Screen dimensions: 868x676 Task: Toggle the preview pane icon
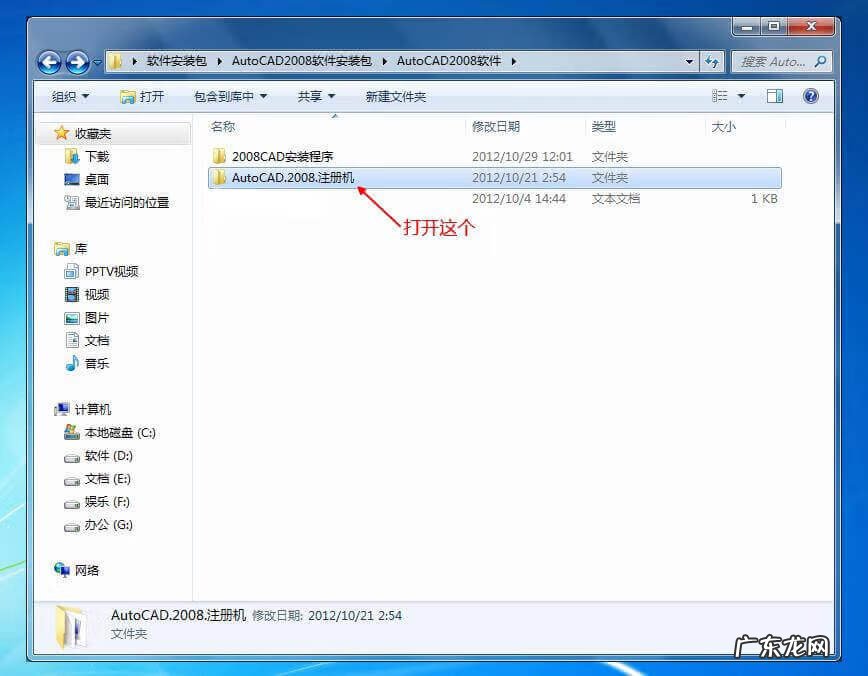775,96
